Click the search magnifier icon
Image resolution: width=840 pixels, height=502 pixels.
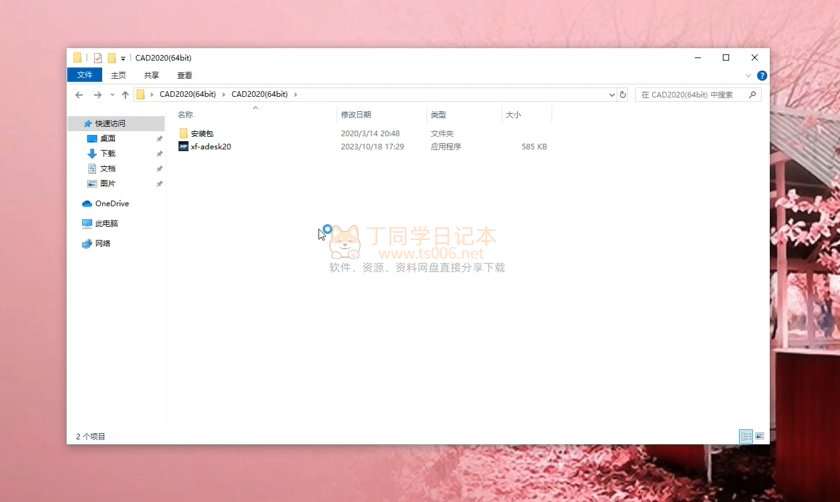click(x=752, y=95)
